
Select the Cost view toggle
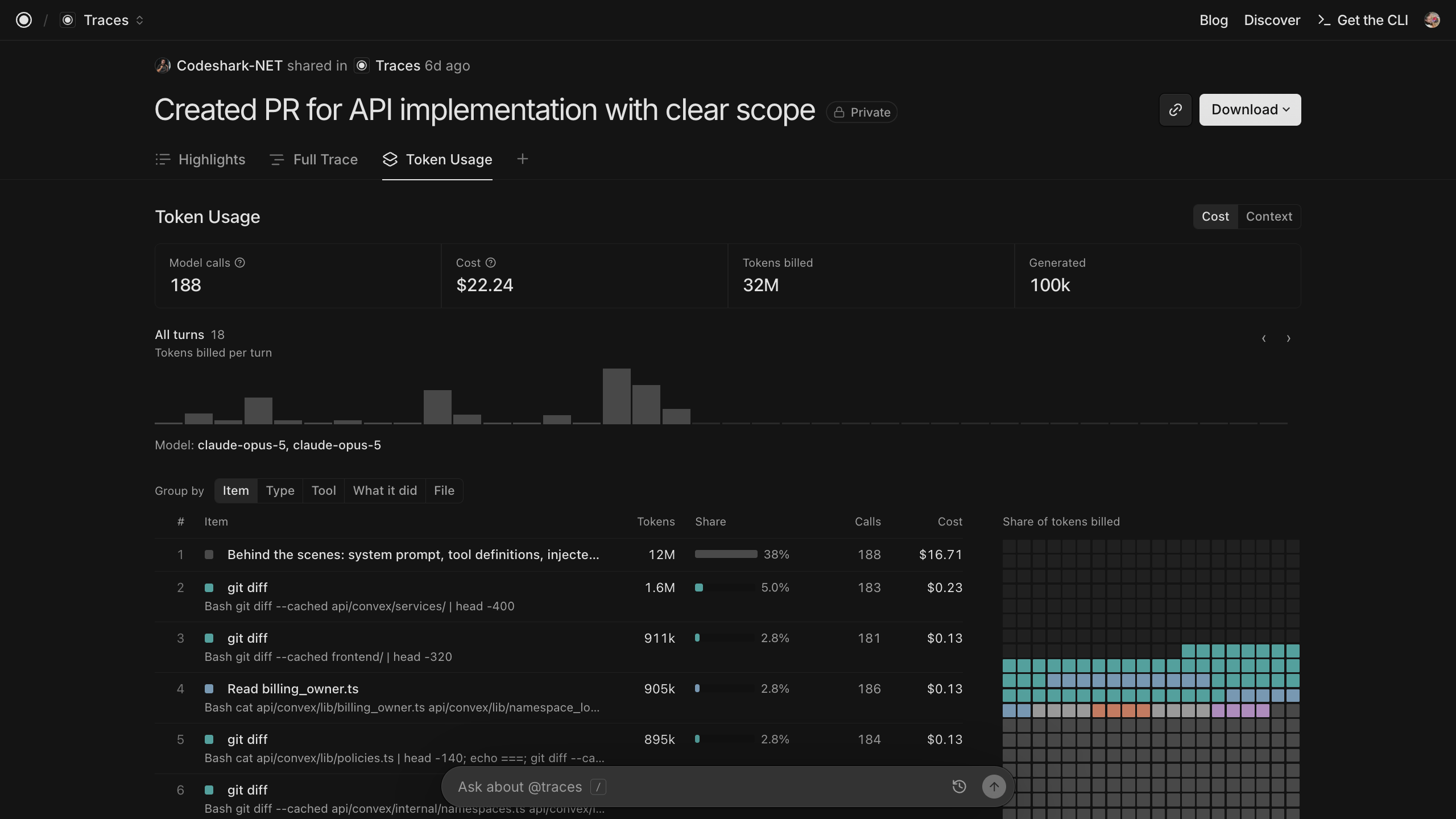[1215, 217]
